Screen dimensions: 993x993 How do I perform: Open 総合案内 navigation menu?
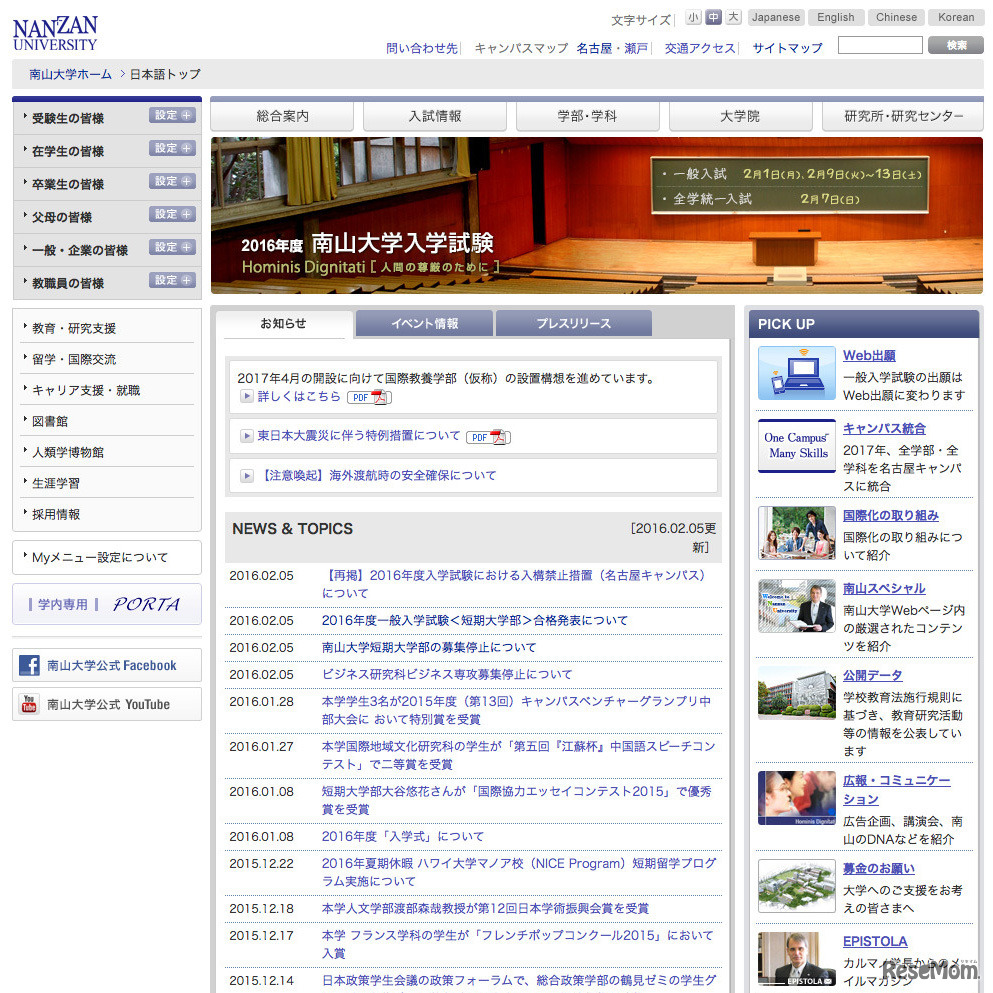pos(282,117)
